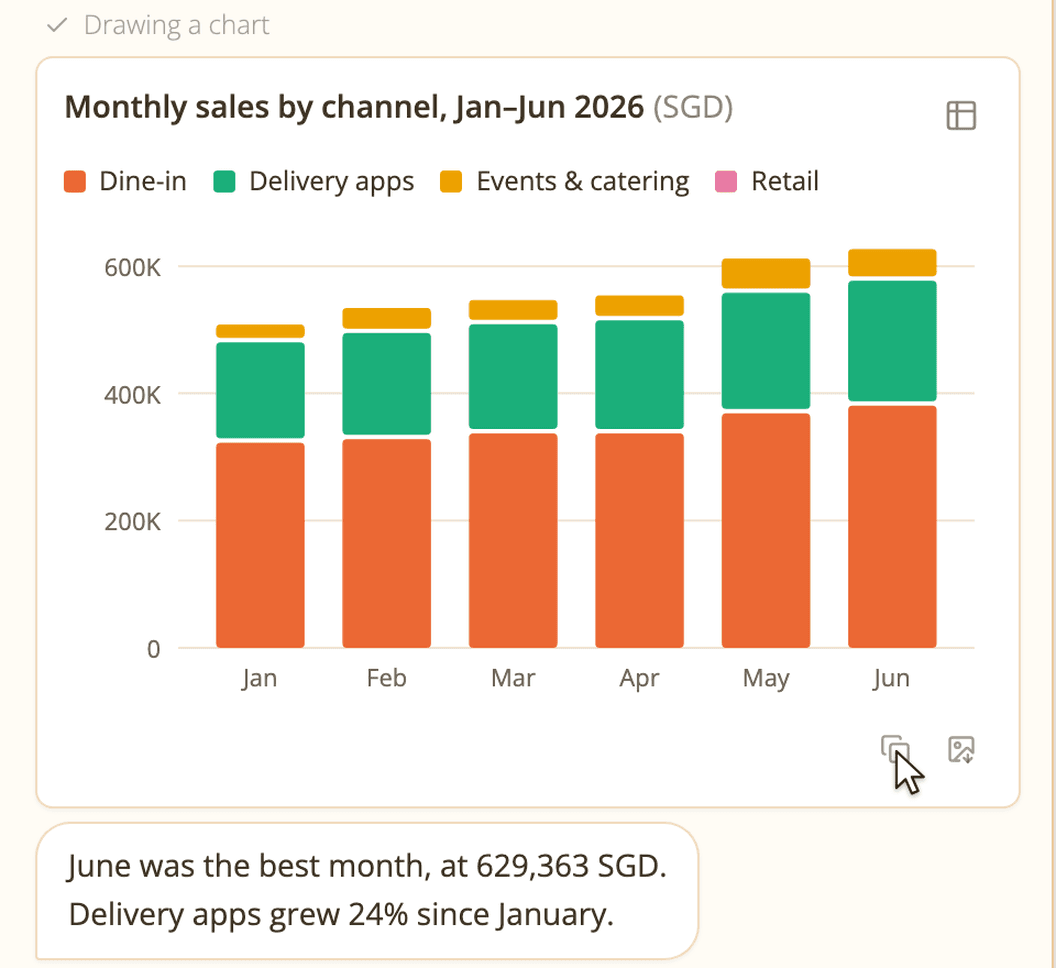Toggle Retail series in legend
This screenshot has height=968, width=1056.
pyautogui.click(x=766, y=181)
